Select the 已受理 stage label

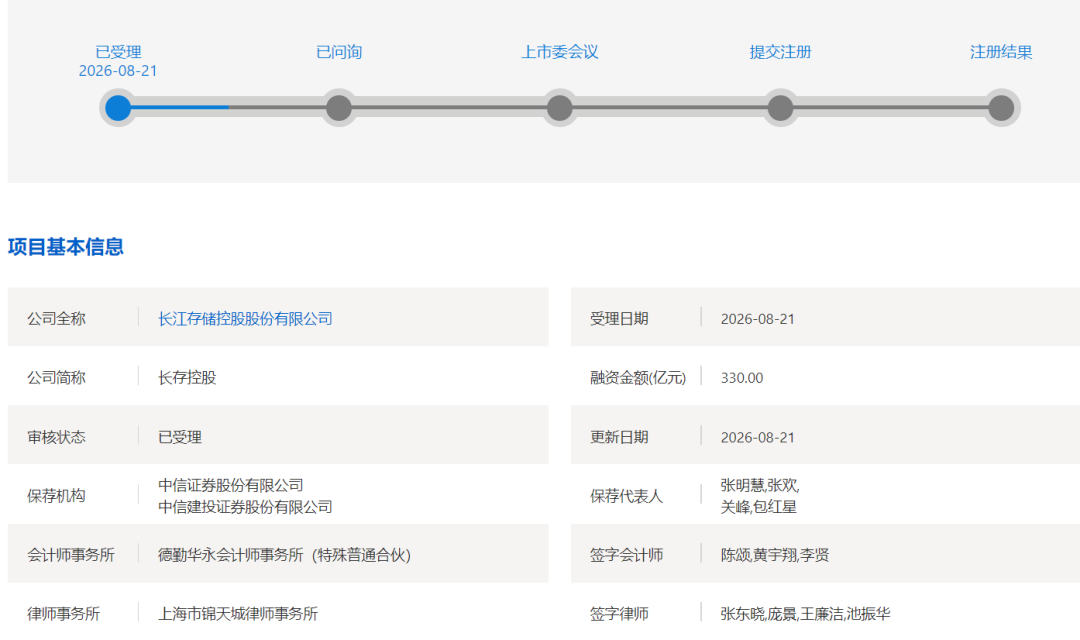pyautogui.click(x=118, y=52)
